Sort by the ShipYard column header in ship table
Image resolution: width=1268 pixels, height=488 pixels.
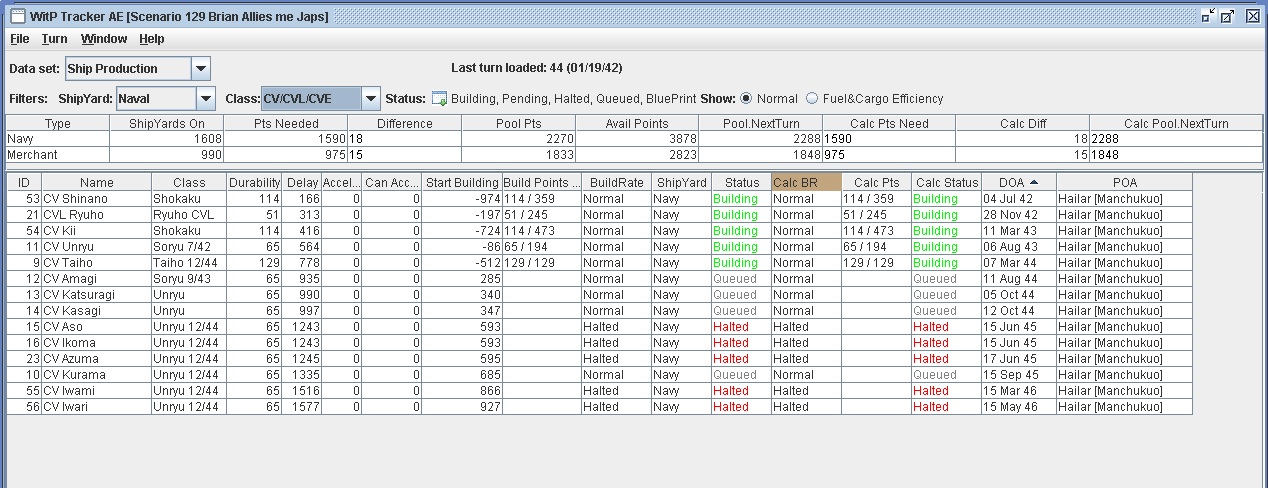coord(682,182)
